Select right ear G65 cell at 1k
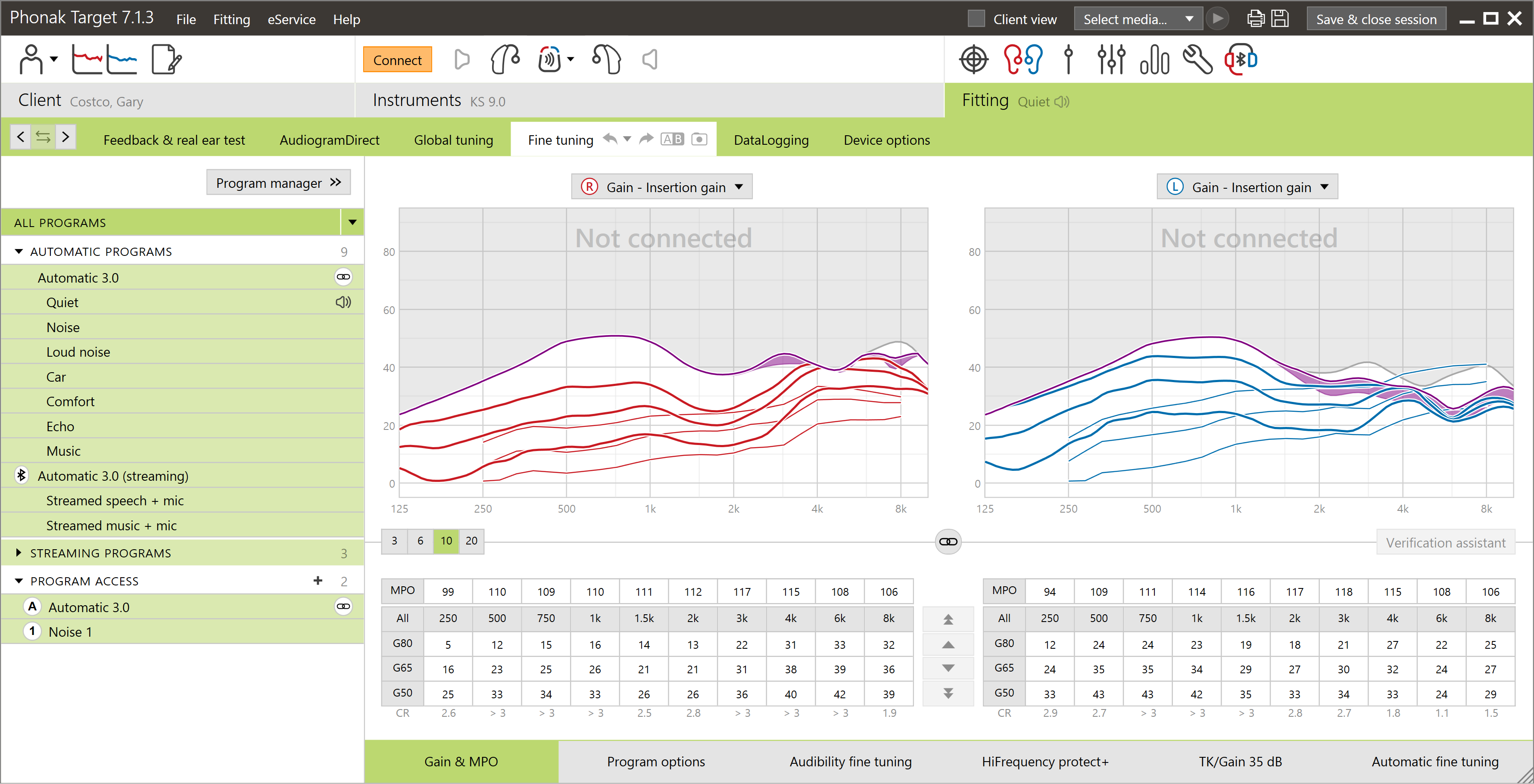 click(x=595, y=669)
